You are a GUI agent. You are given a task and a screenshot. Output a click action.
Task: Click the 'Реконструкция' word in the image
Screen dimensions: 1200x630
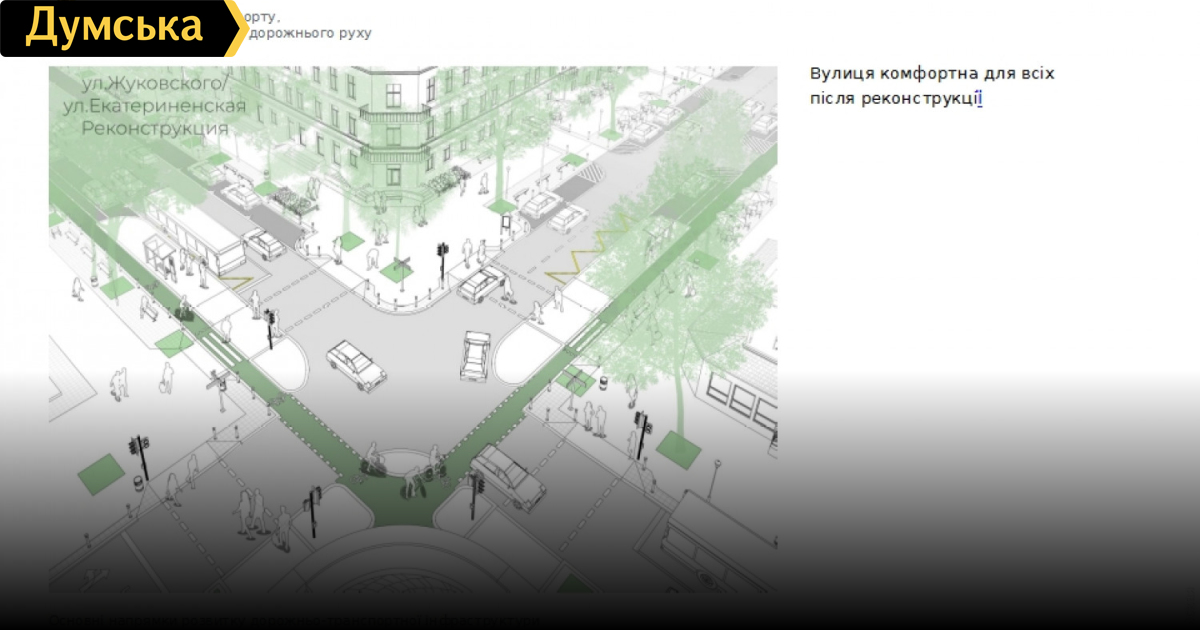155,128
